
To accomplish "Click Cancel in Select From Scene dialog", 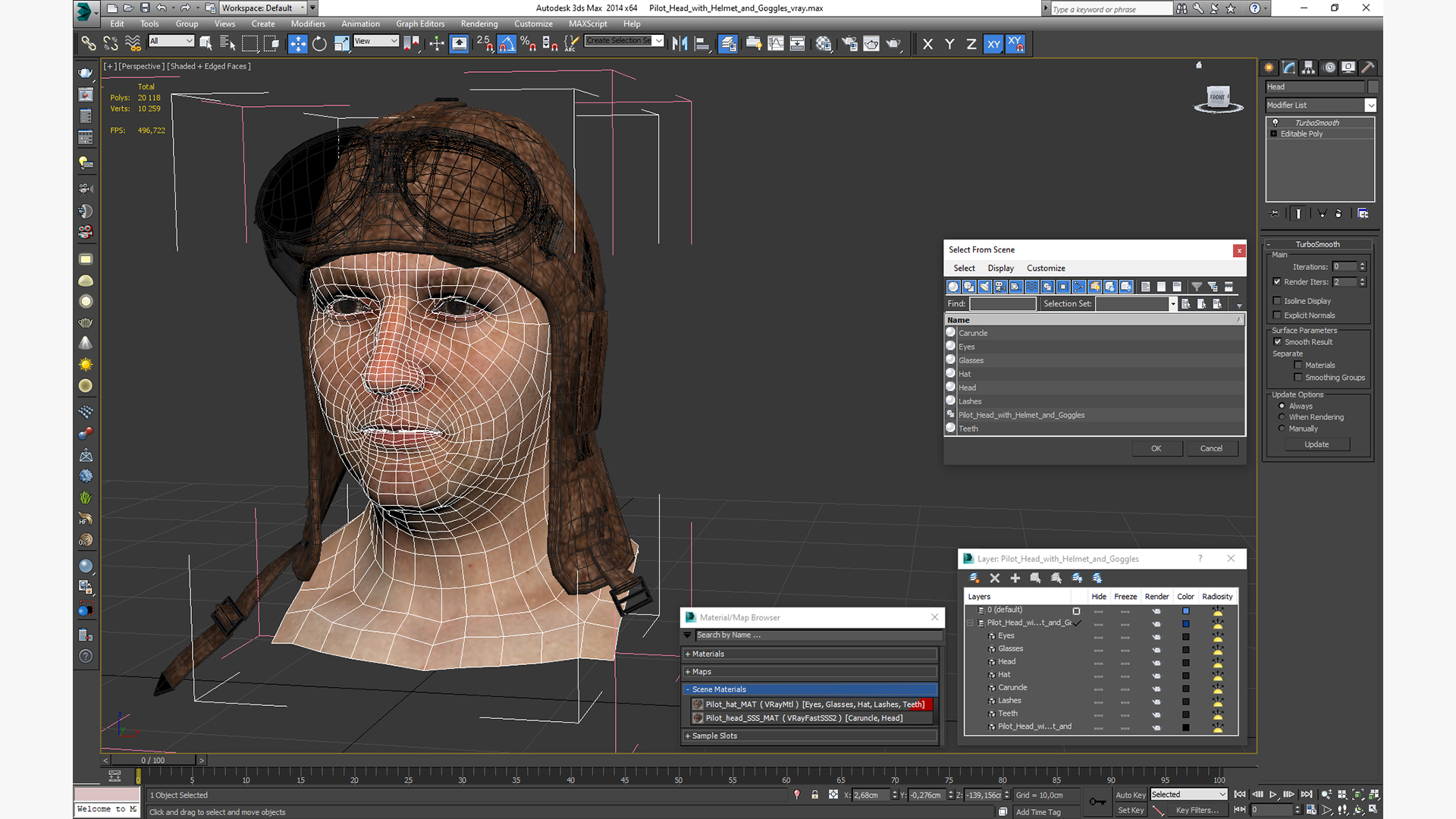I will (1211, 448).
